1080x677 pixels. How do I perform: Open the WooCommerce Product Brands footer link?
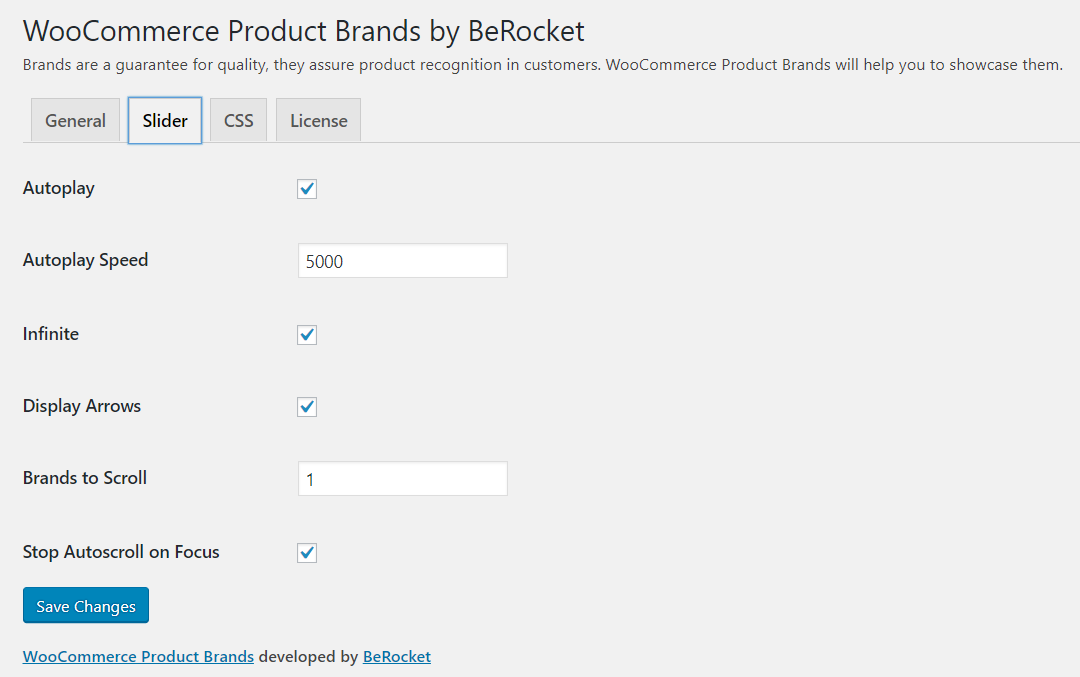137,656
